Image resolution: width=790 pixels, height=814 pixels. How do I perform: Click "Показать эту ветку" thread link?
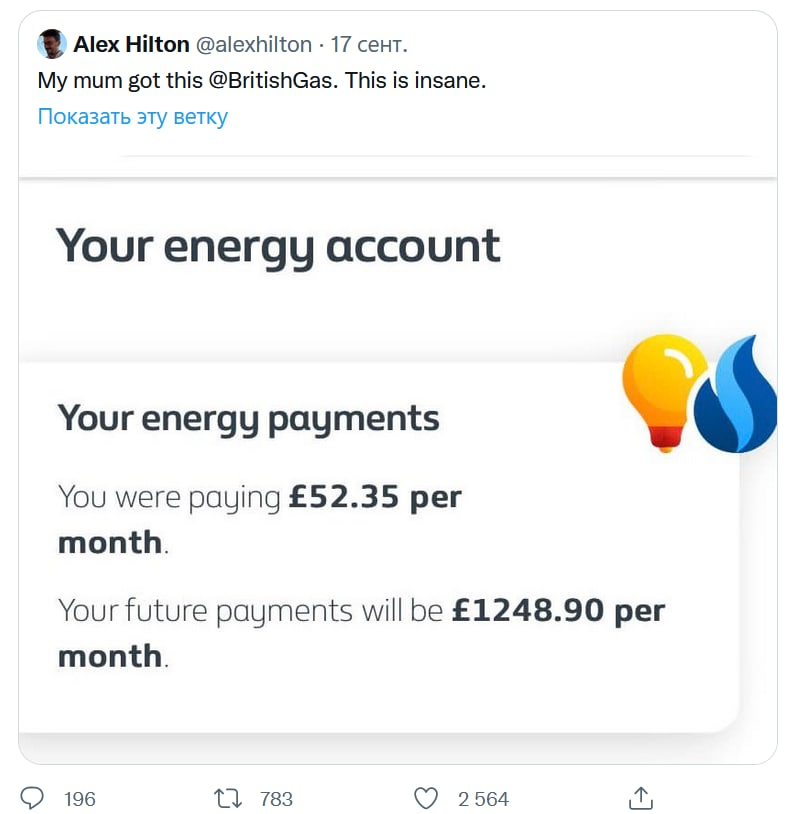point(133,116)
